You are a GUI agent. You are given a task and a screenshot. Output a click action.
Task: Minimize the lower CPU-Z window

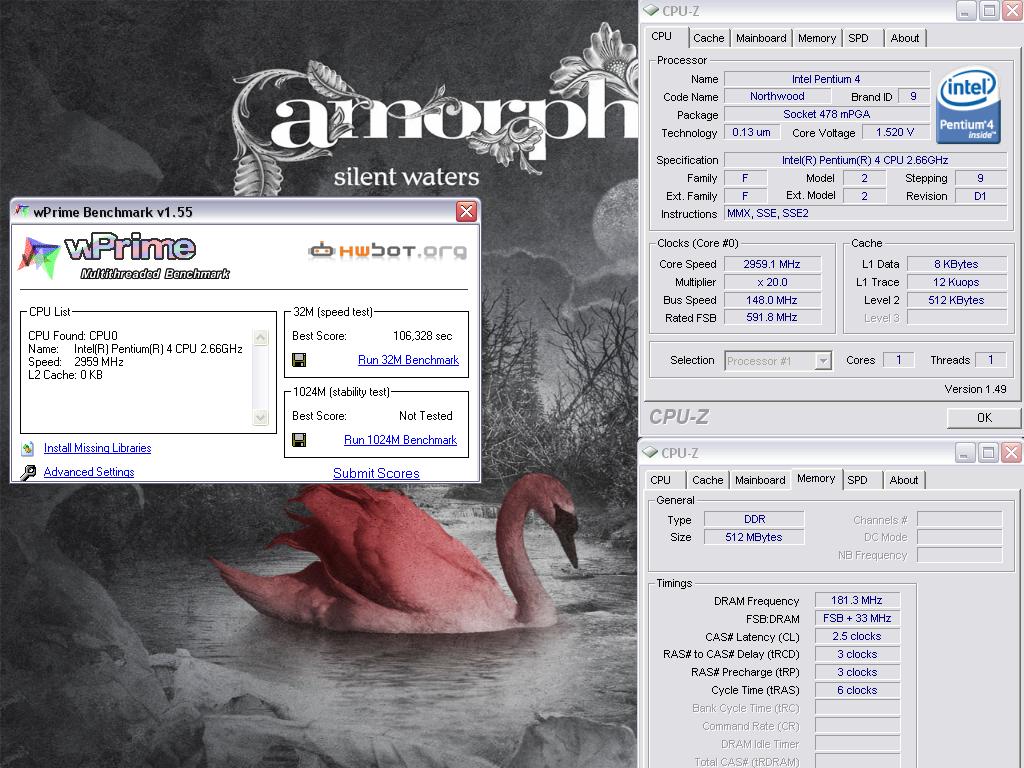(965, 452)
